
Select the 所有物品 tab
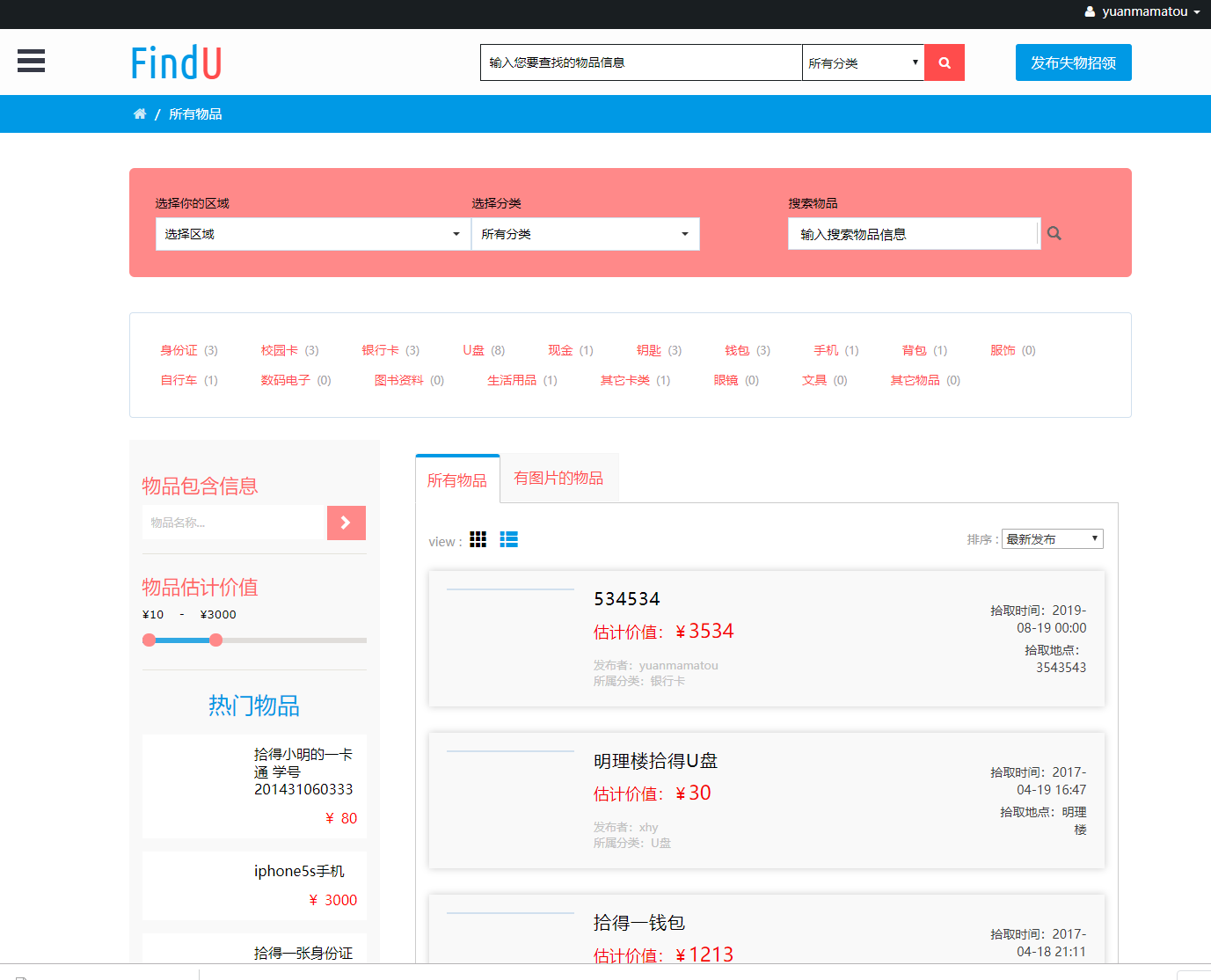click(456, 479)
